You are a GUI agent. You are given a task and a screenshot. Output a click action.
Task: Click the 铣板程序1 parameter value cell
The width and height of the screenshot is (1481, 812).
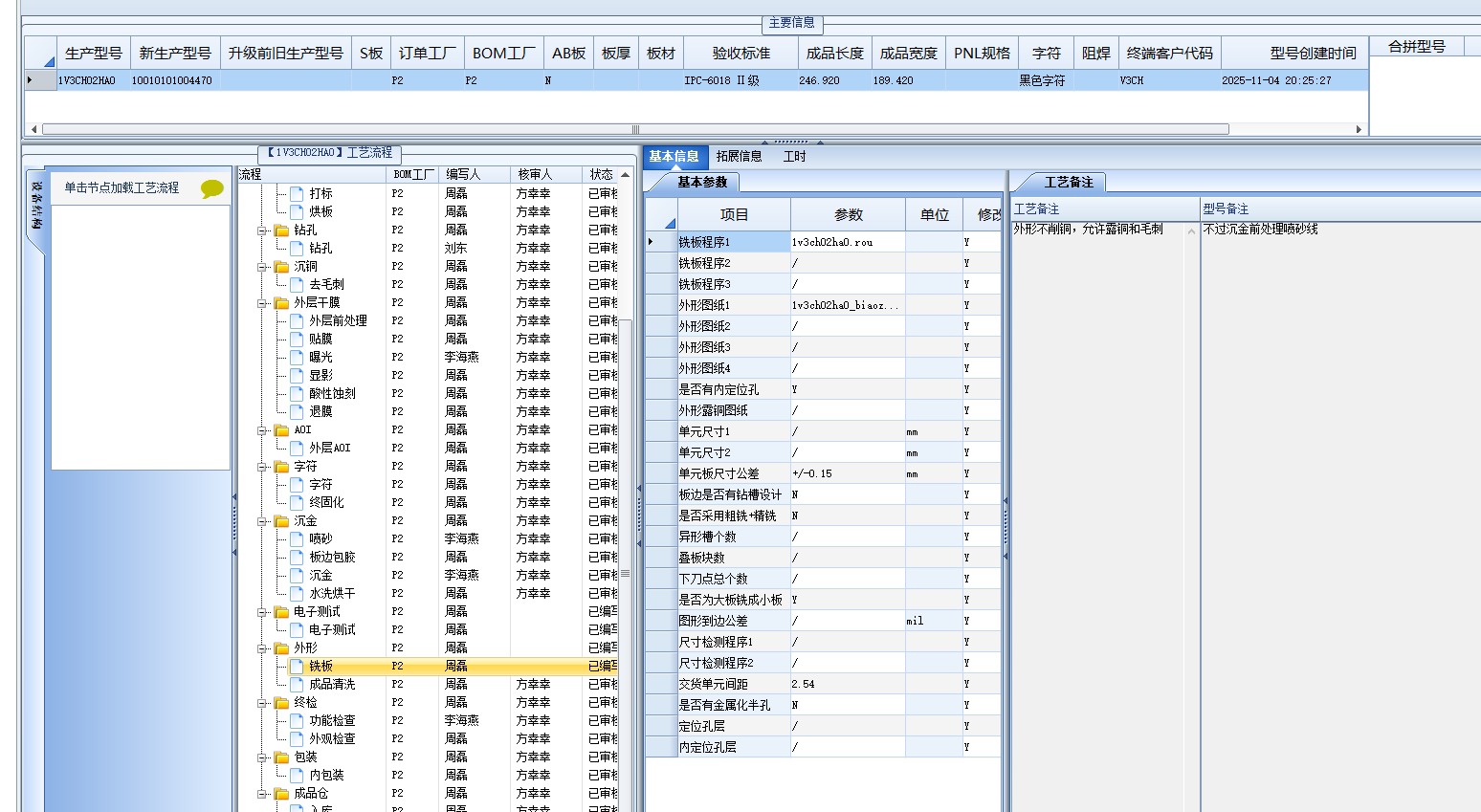[x=848, y=243]
